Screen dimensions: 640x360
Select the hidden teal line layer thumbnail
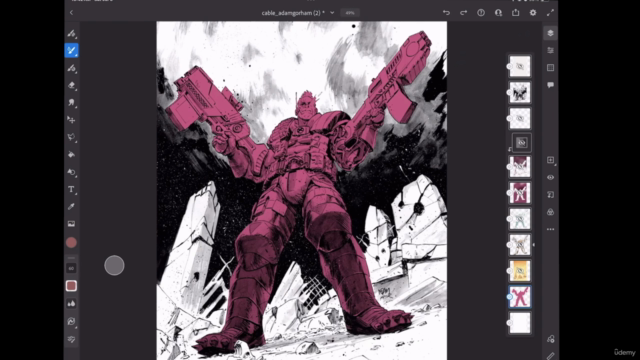pyautogui.click(x=520, y=219)
